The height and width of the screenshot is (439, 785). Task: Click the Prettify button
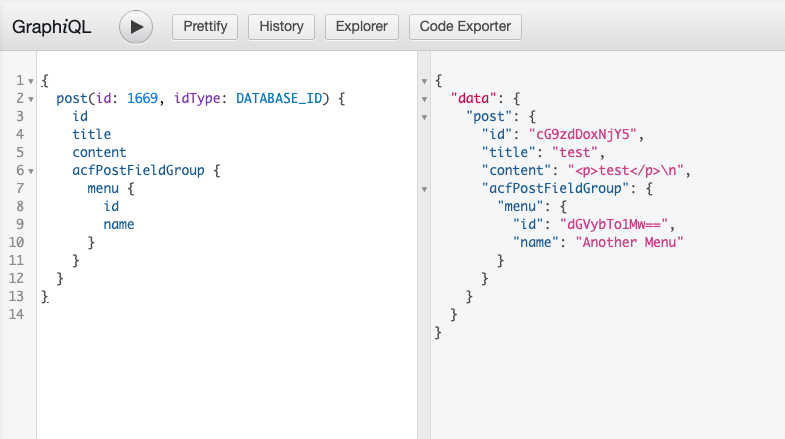pyautogui.click(x=205, y=27)
